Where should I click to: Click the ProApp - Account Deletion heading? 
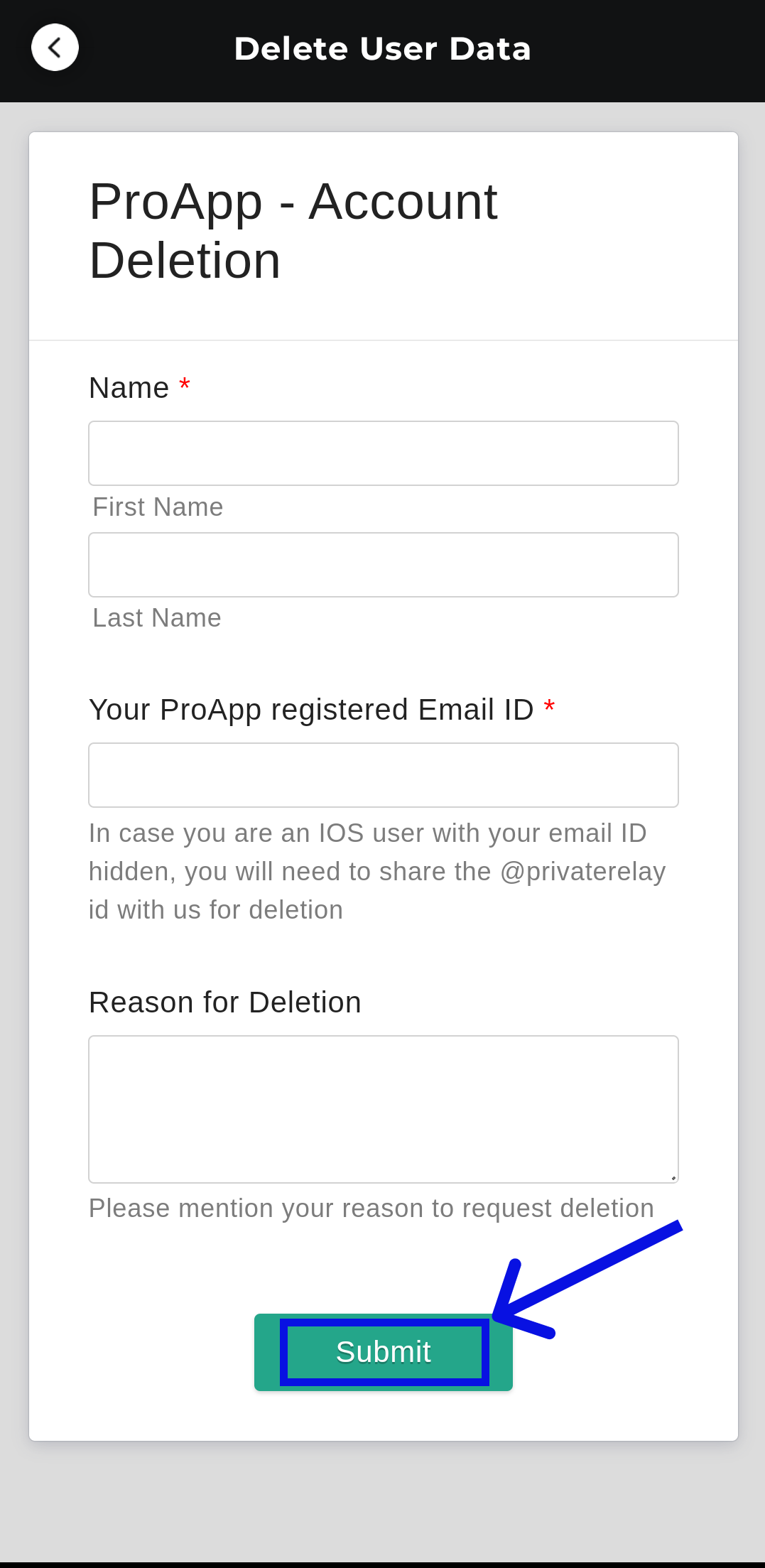tap(293, 231)
